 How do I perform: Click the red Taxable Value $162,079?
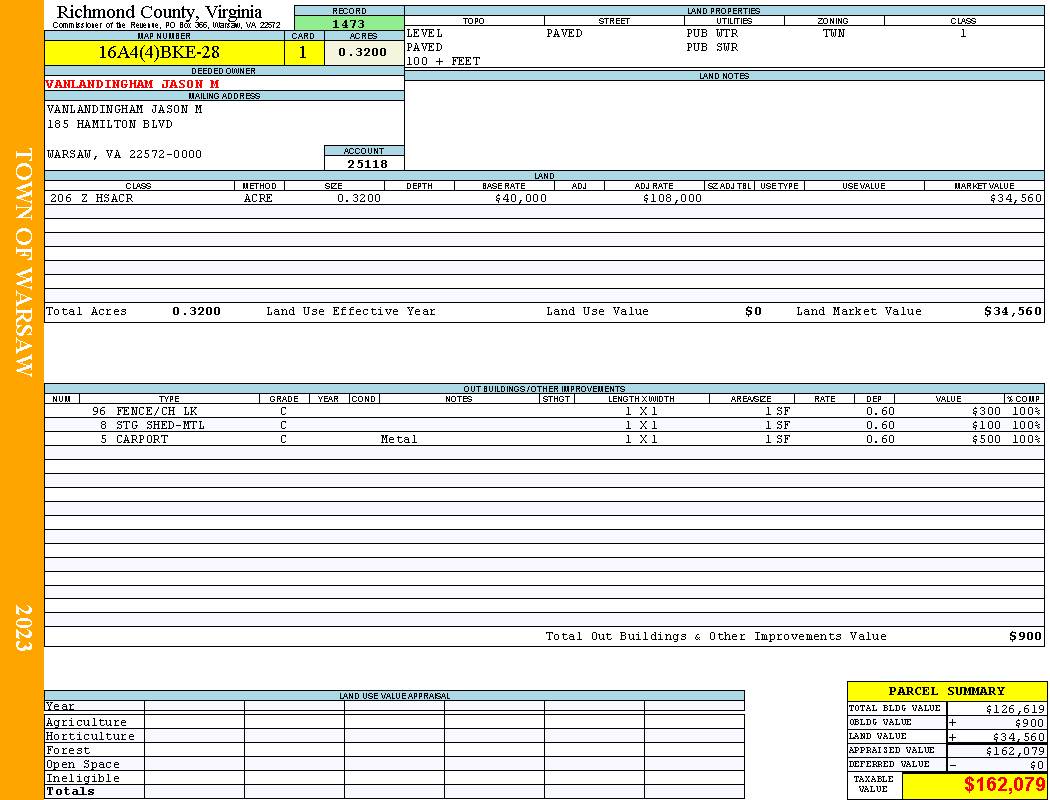coord(1004,785)
